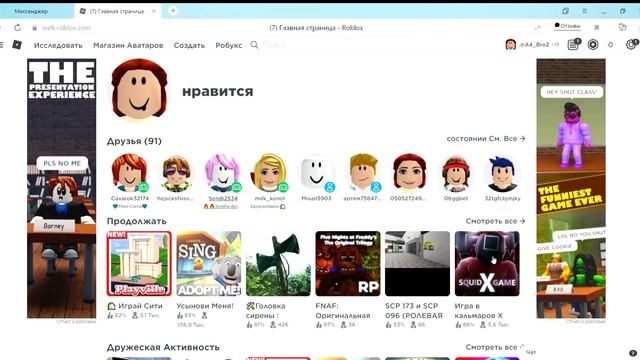The height and width of the screenshot is (360, 640).
Task: Click the search magnifier icon
Action: coord(254,45)
